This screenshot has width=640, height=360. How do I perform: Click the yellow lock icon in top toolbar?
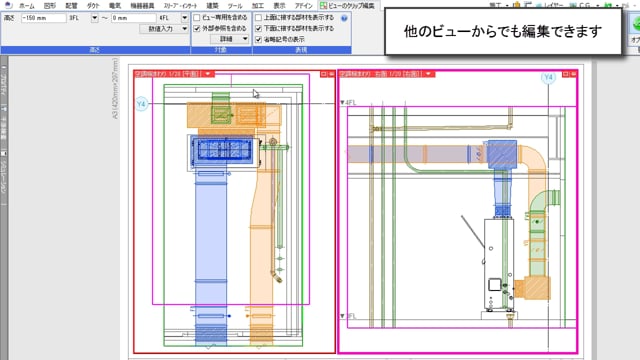click(x=517, y=5)
